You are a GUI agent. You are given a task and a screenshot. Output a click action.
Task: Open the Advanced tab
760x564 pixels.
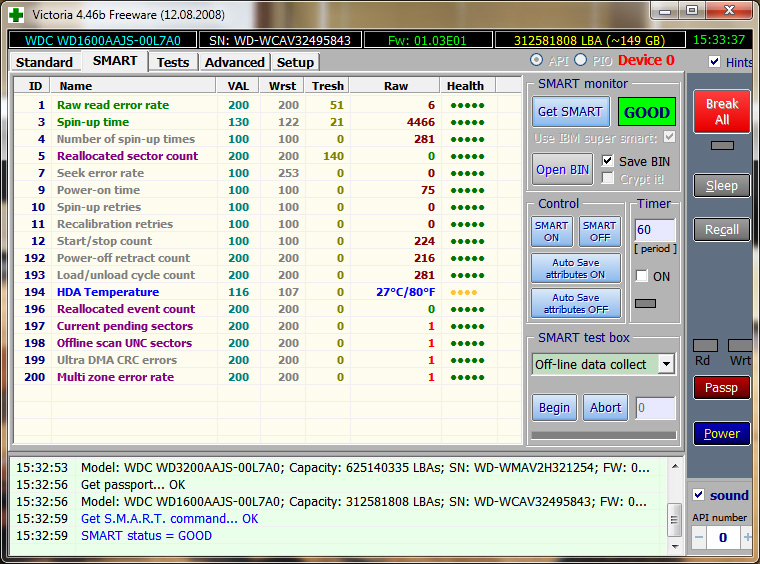(234, 62)
